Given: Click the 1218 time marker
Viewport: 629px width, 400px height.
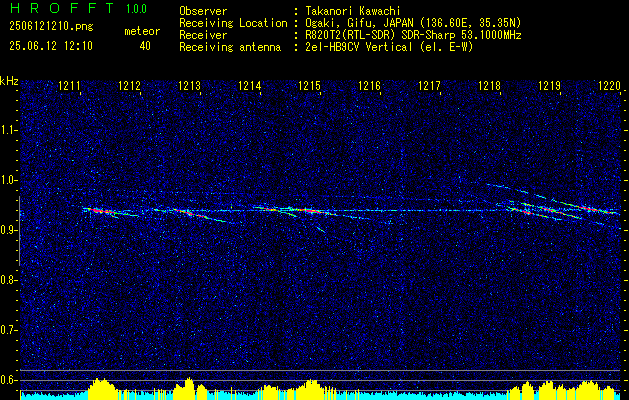Looking at the screenshot, I should pyautogui.click(x=490, y=85).
